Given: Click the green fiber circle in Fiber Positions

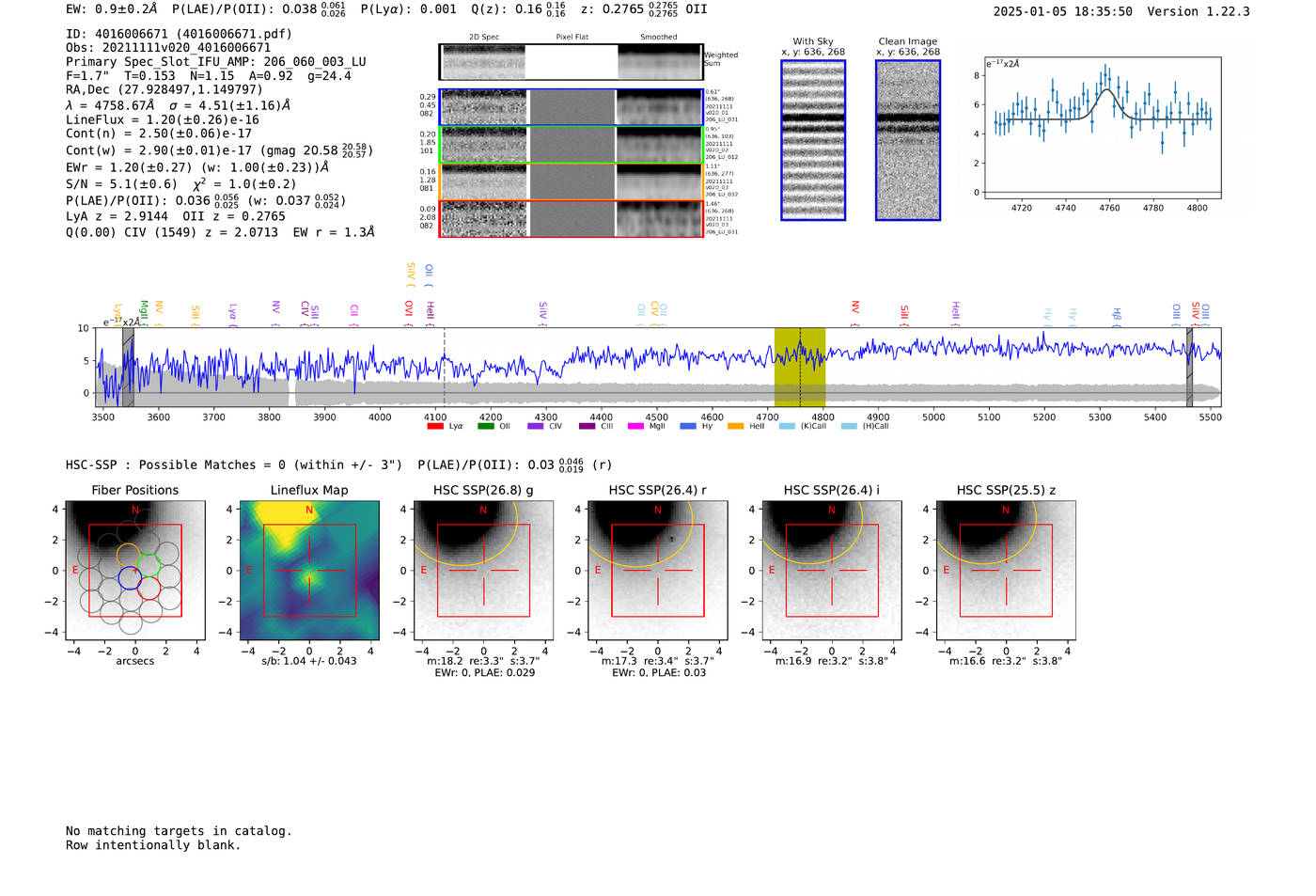Looking at the screenshot, I should [x=149, y=567].
